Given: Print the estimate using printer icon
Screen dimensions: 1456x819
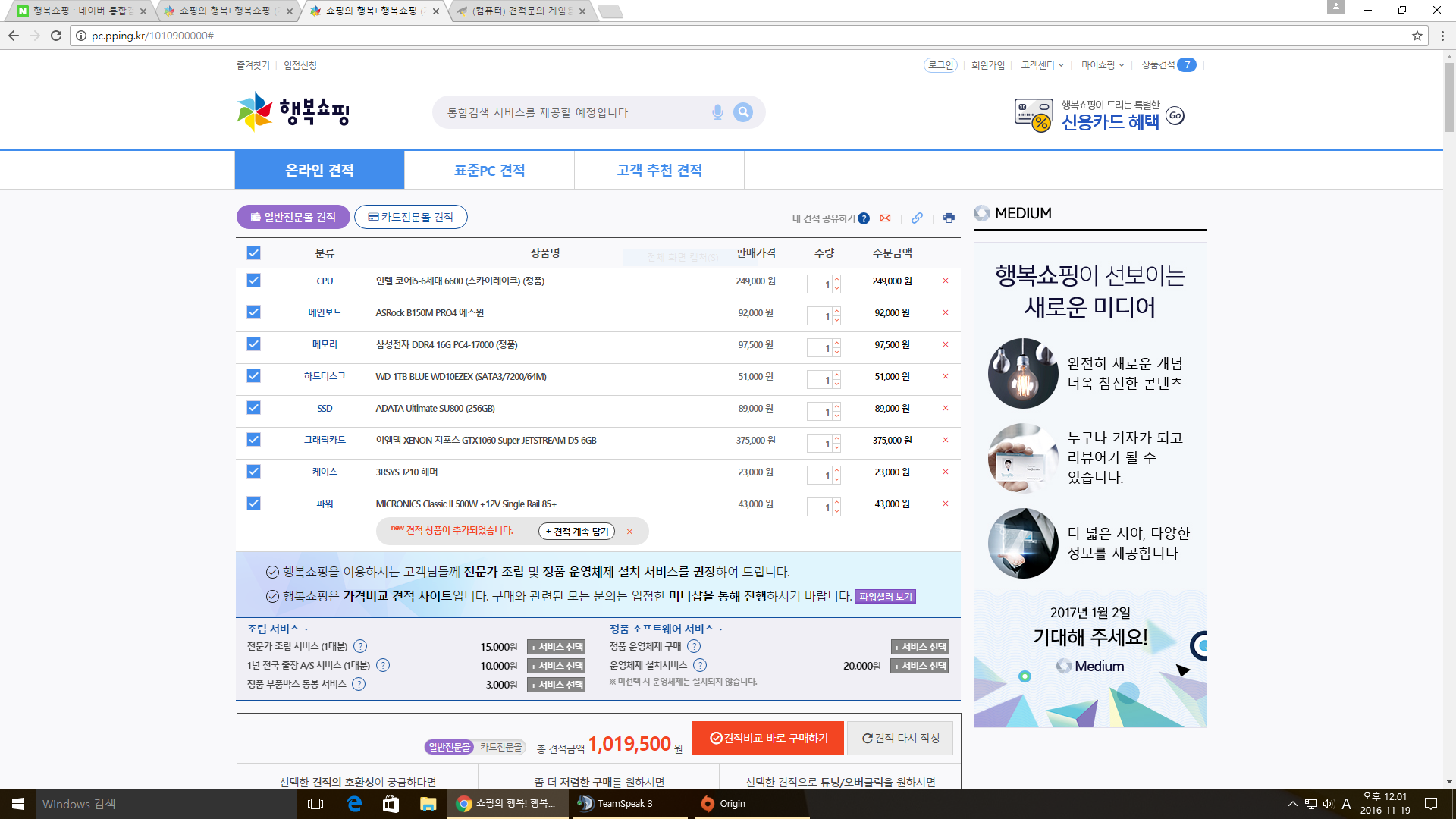Looking at the screenshot, I should tap(949, 218).
